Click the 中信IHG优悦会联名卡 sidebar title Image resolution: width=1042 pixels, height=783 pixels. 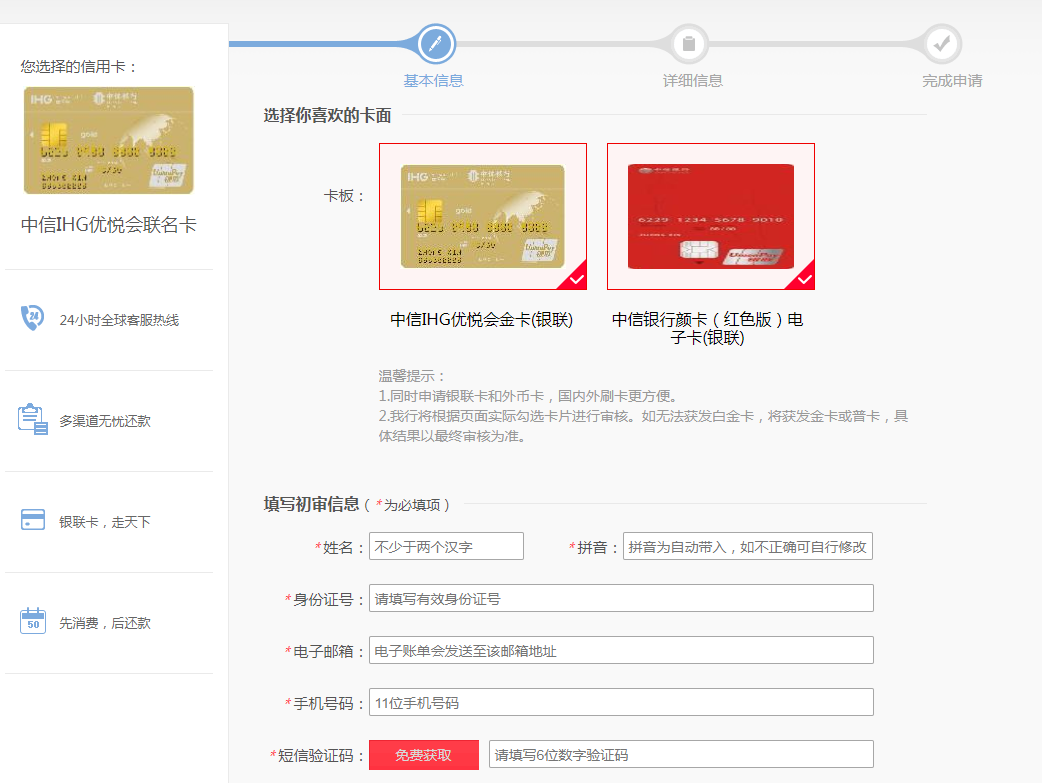click(x=109, y=225)
